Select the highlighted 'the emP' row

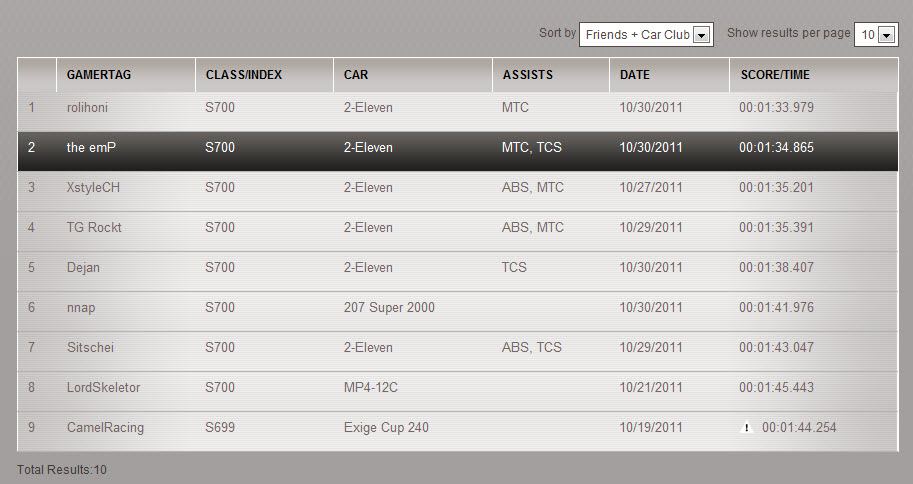[x=458, y=151]
